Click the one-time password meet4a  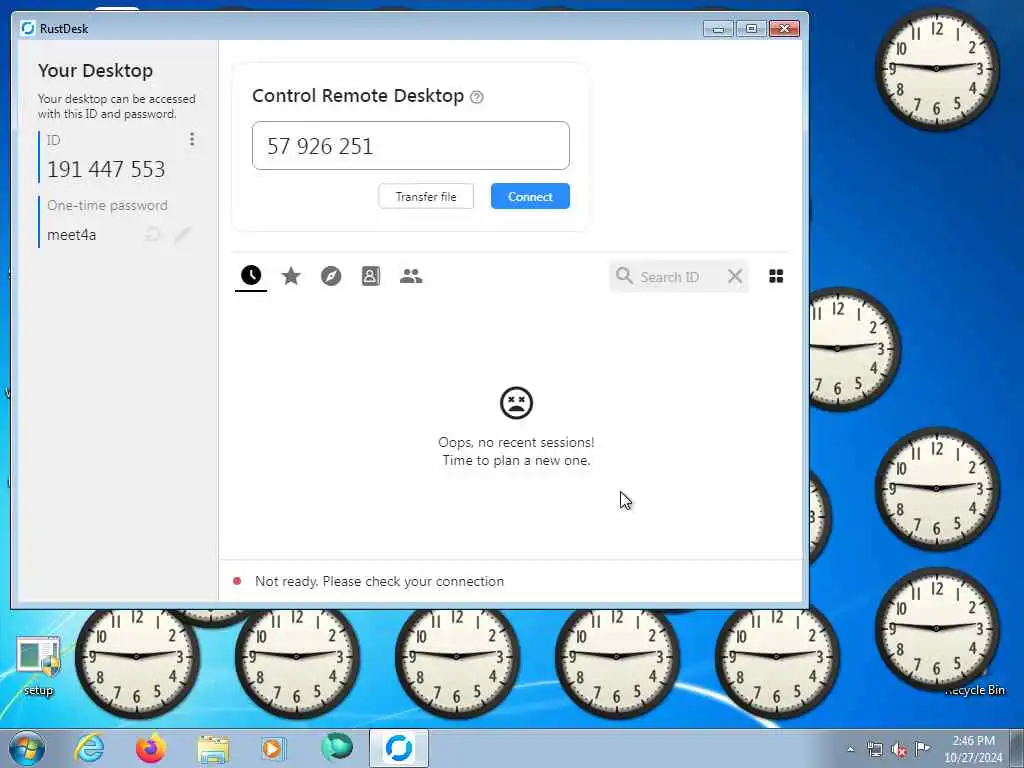72,235
